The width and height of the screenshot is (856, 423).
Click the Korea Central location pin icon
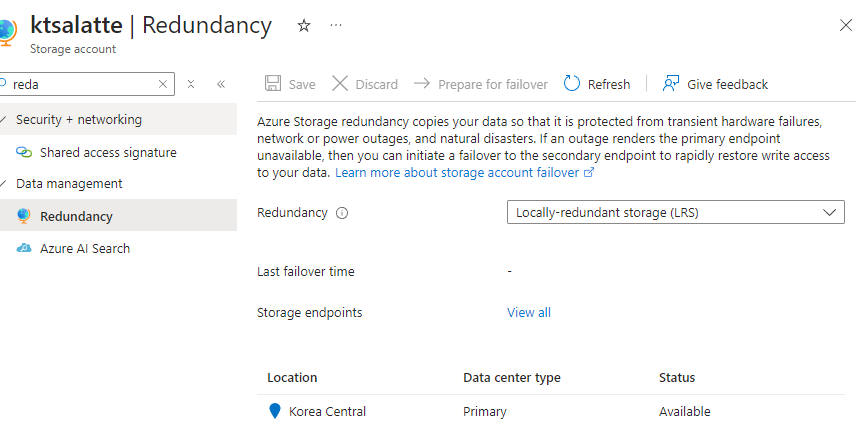[x=275, y=411]
